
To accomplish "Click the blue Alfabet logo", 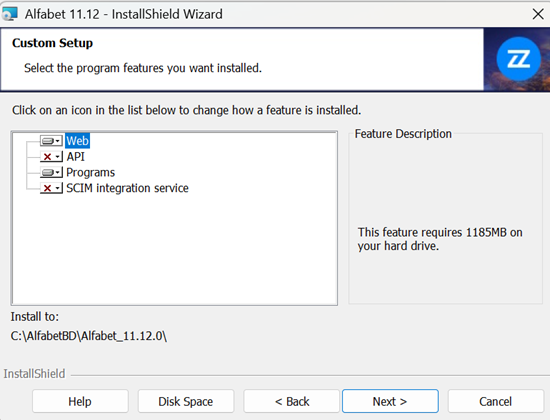I will pos(518,59).
